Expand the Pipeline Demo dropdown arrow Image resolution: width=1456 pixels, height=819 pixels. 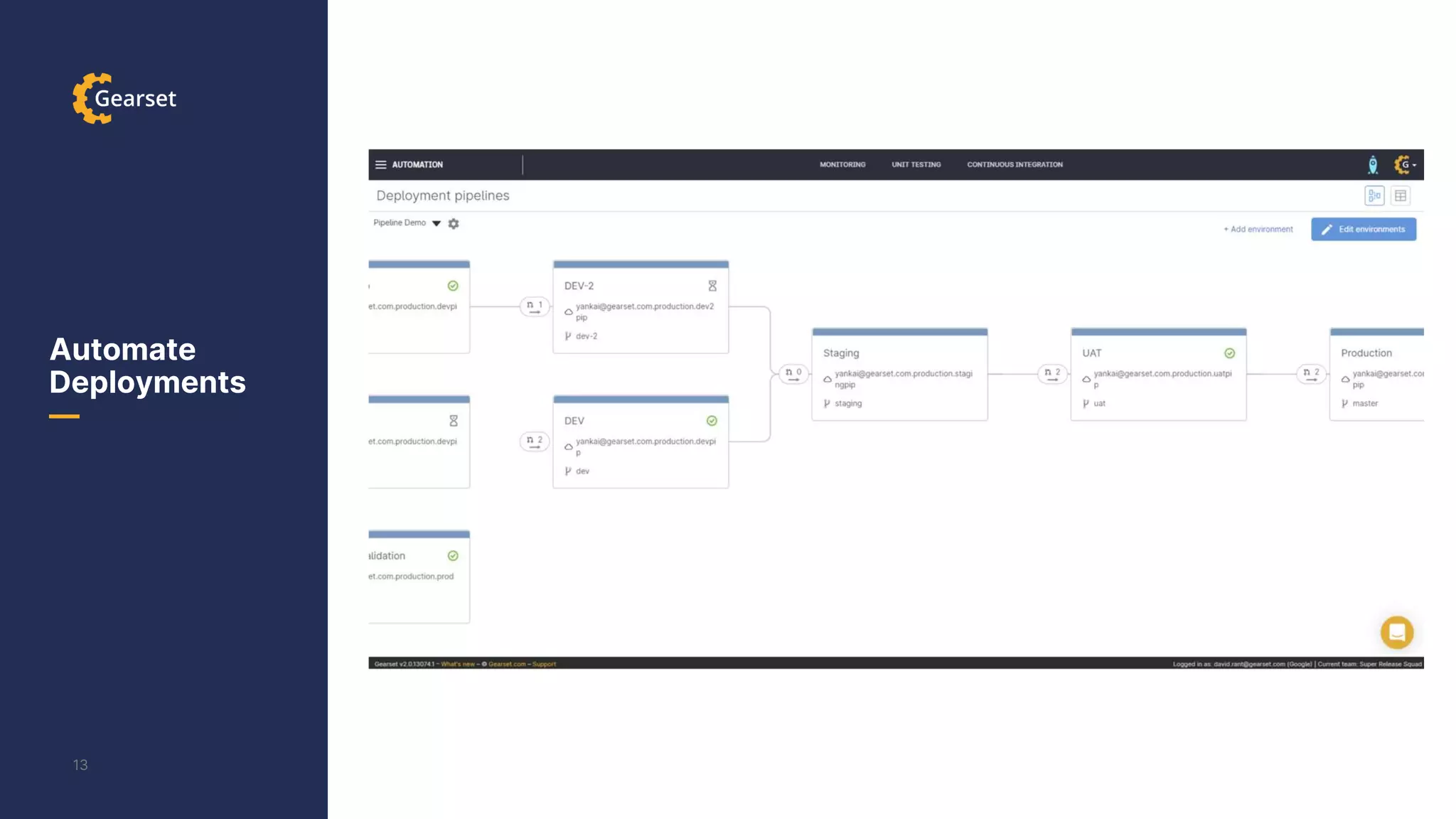[x=437, y=223]
